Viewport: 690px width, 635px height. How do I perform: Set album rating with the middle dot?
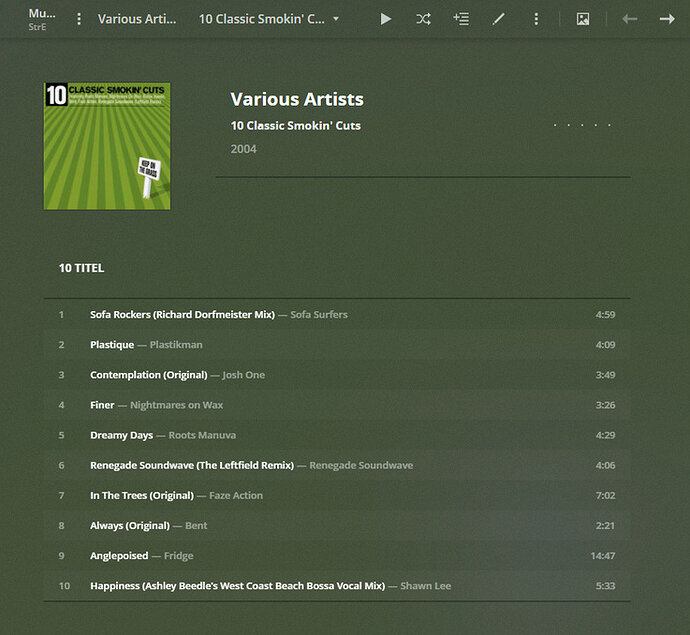[x=582, y=125]
